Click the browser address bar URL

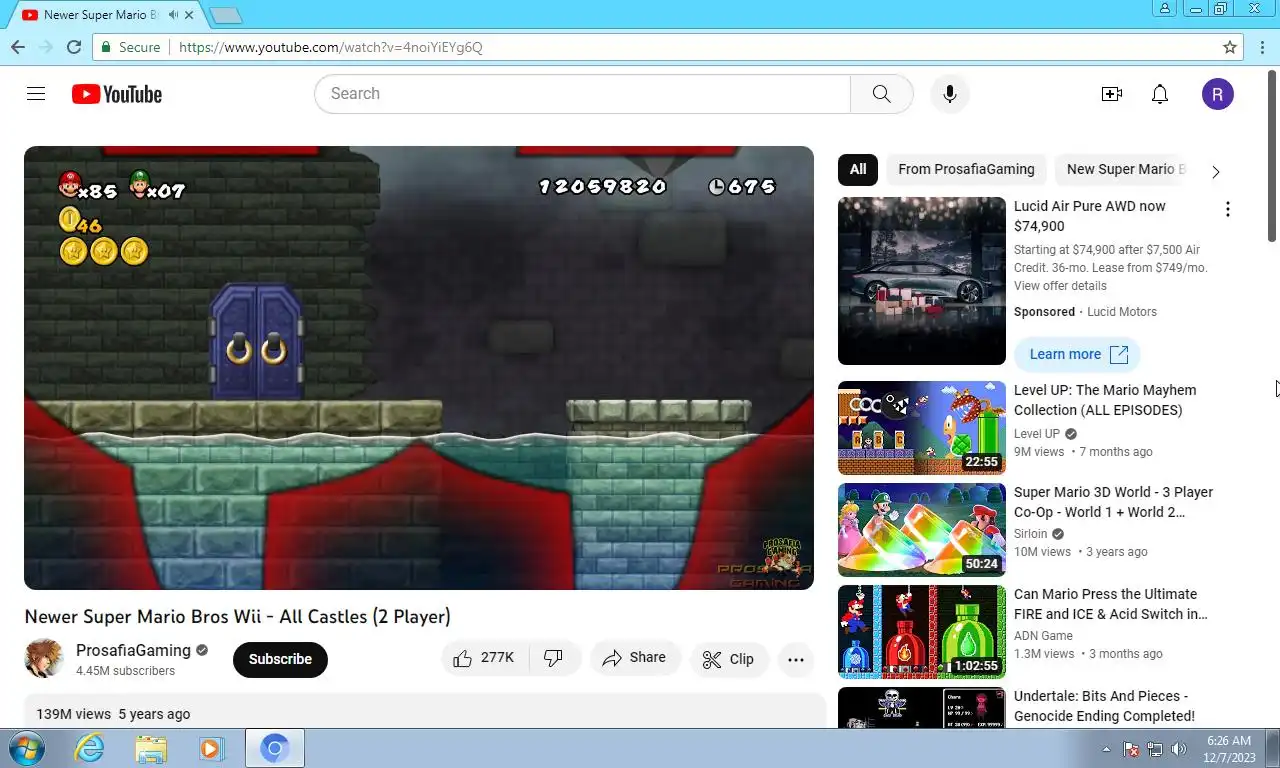pos(331,47)
